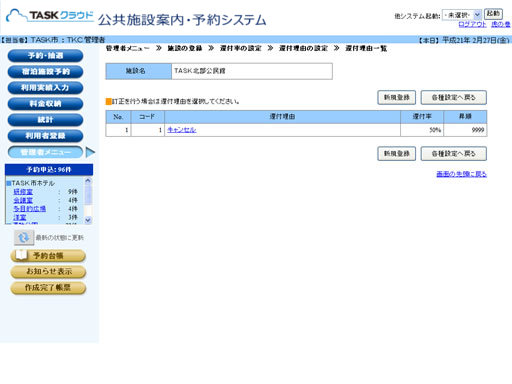
Task: Click the 還付理由 column header
Action: click(x=282, y=117)
